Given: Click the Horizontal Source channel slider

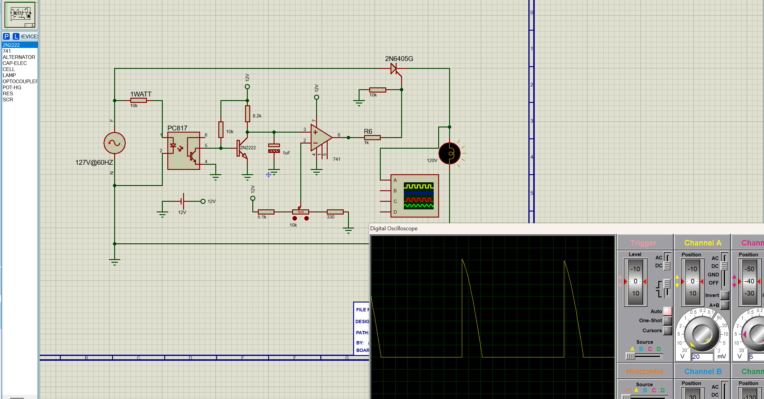Looking at the screenshot, I should coord(645,396).
